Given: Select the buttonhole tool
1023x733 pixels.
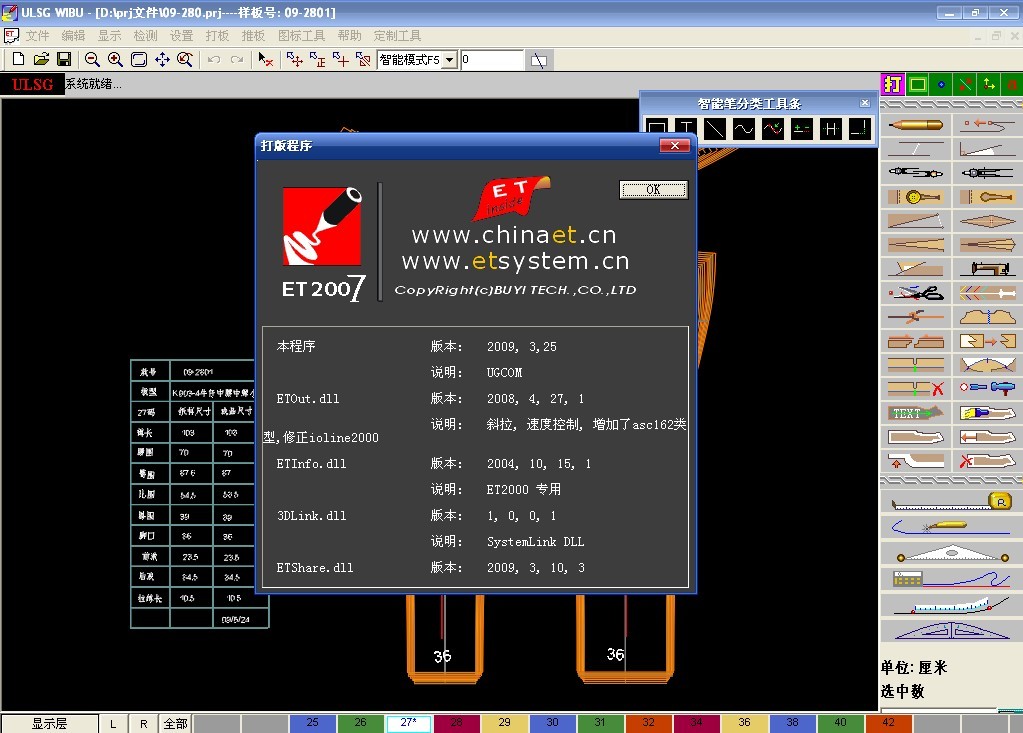Looking at the screenshot, I should pyautogui.click(x=987, y=196).
